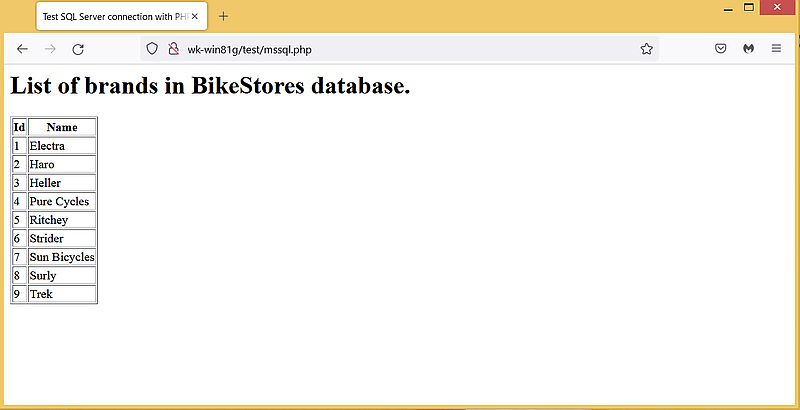Open the Save to Pocket icon

[720, 49]
